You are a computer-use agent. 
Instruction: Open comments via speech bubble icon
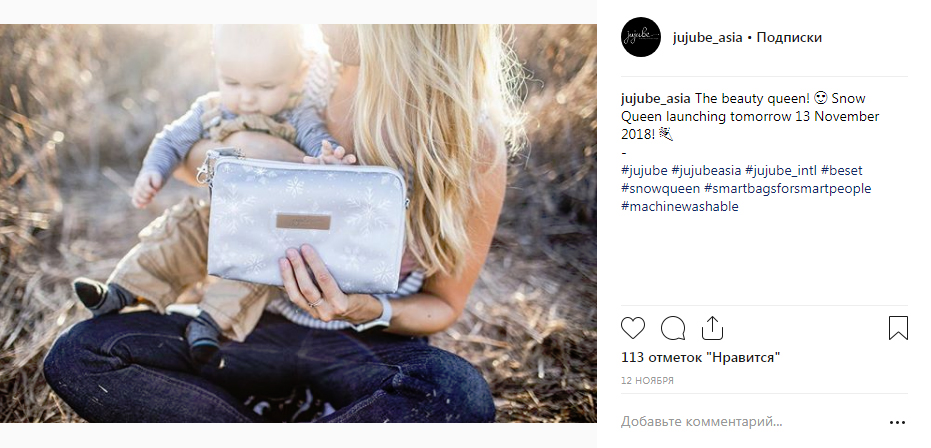click(x=673, y=328)
